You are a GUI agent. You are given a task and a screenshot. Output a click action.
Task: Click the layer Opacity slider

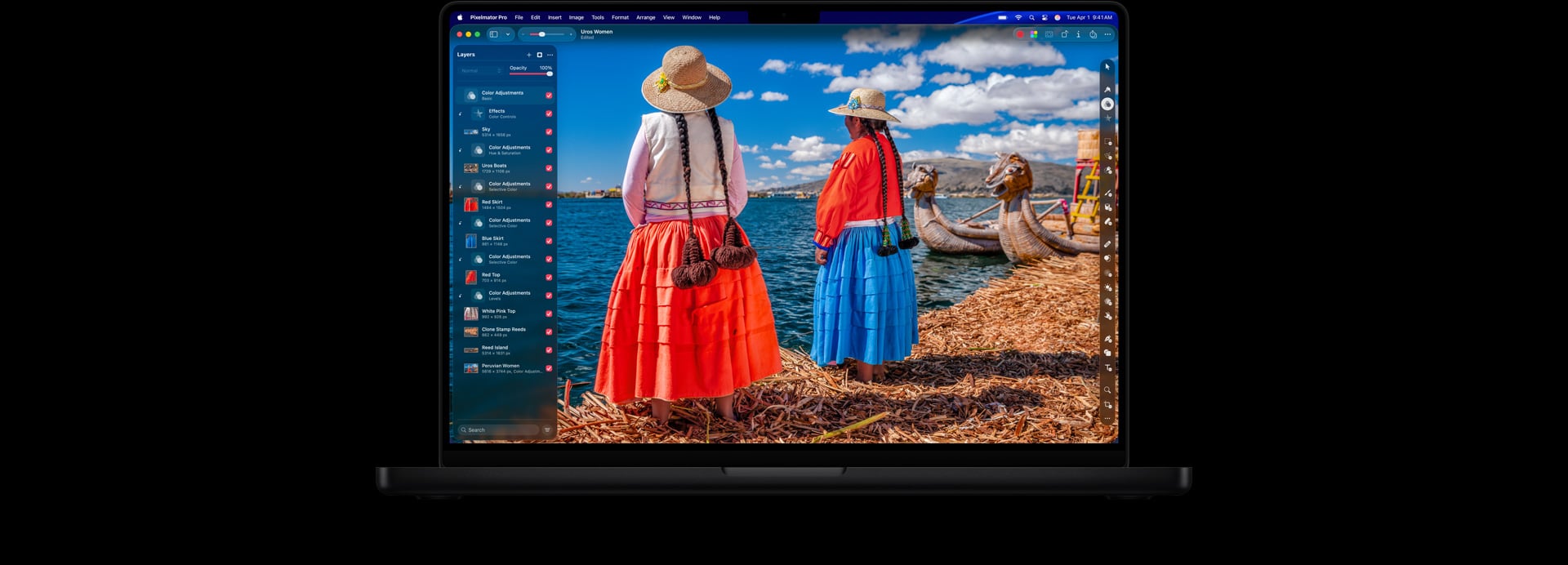tap(531, 74)
